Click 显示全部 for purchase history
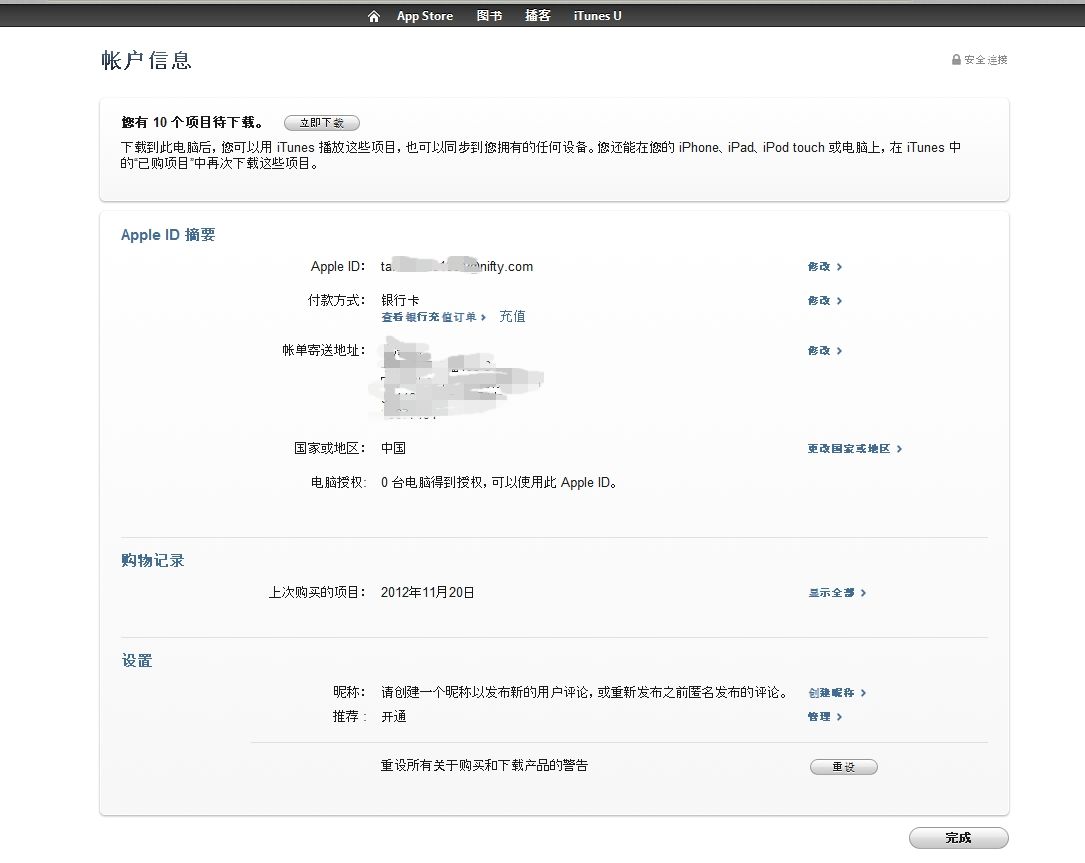Screen dimensions: 1085x863 pyautogui.click(x=836, y=593)
